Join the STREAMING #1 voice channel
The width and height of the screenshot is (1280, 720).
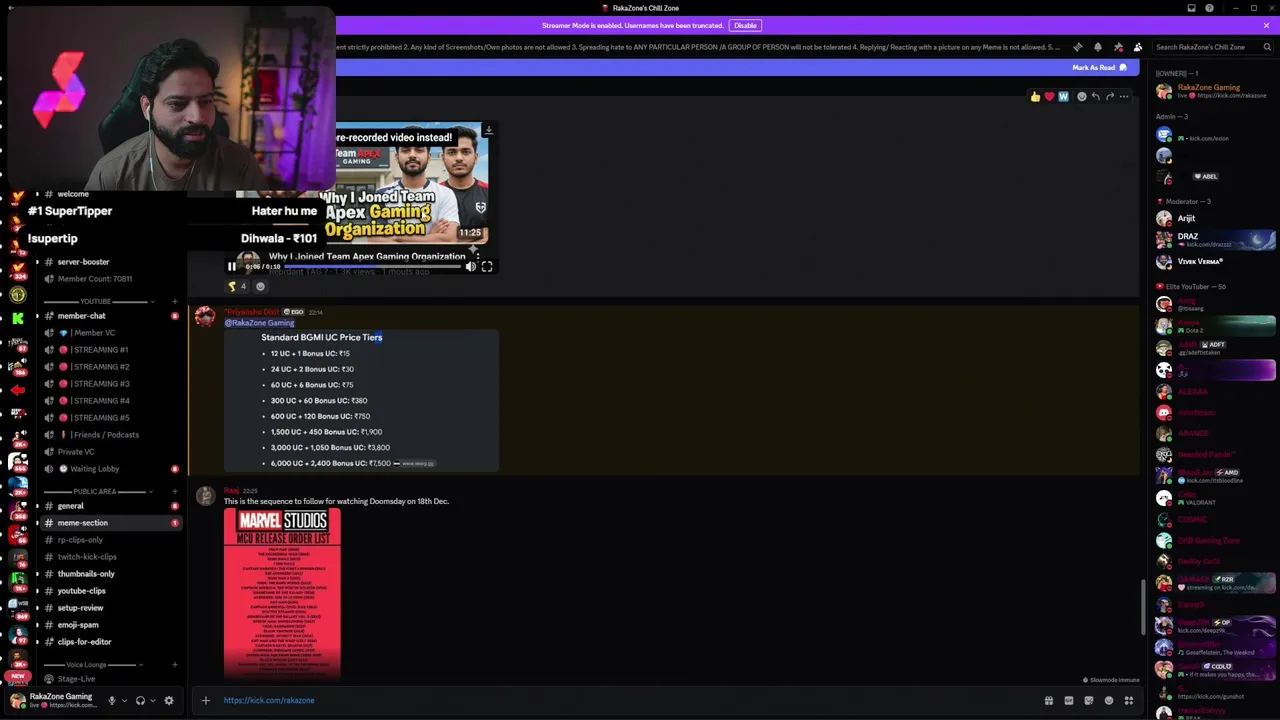click(x=109, y=350)
